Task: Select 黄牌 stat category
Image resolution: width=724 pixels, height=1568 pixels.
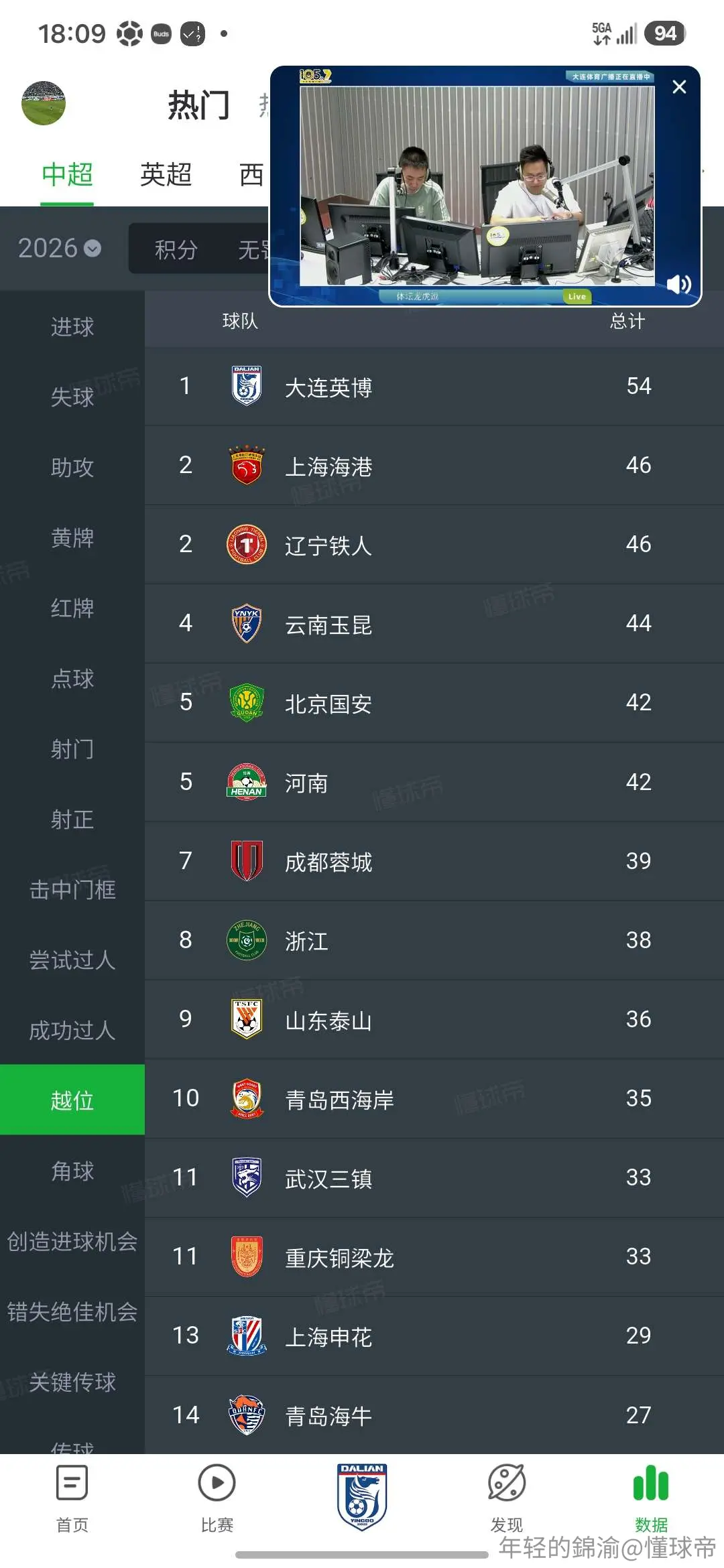Action: click(x=72, y=537)
